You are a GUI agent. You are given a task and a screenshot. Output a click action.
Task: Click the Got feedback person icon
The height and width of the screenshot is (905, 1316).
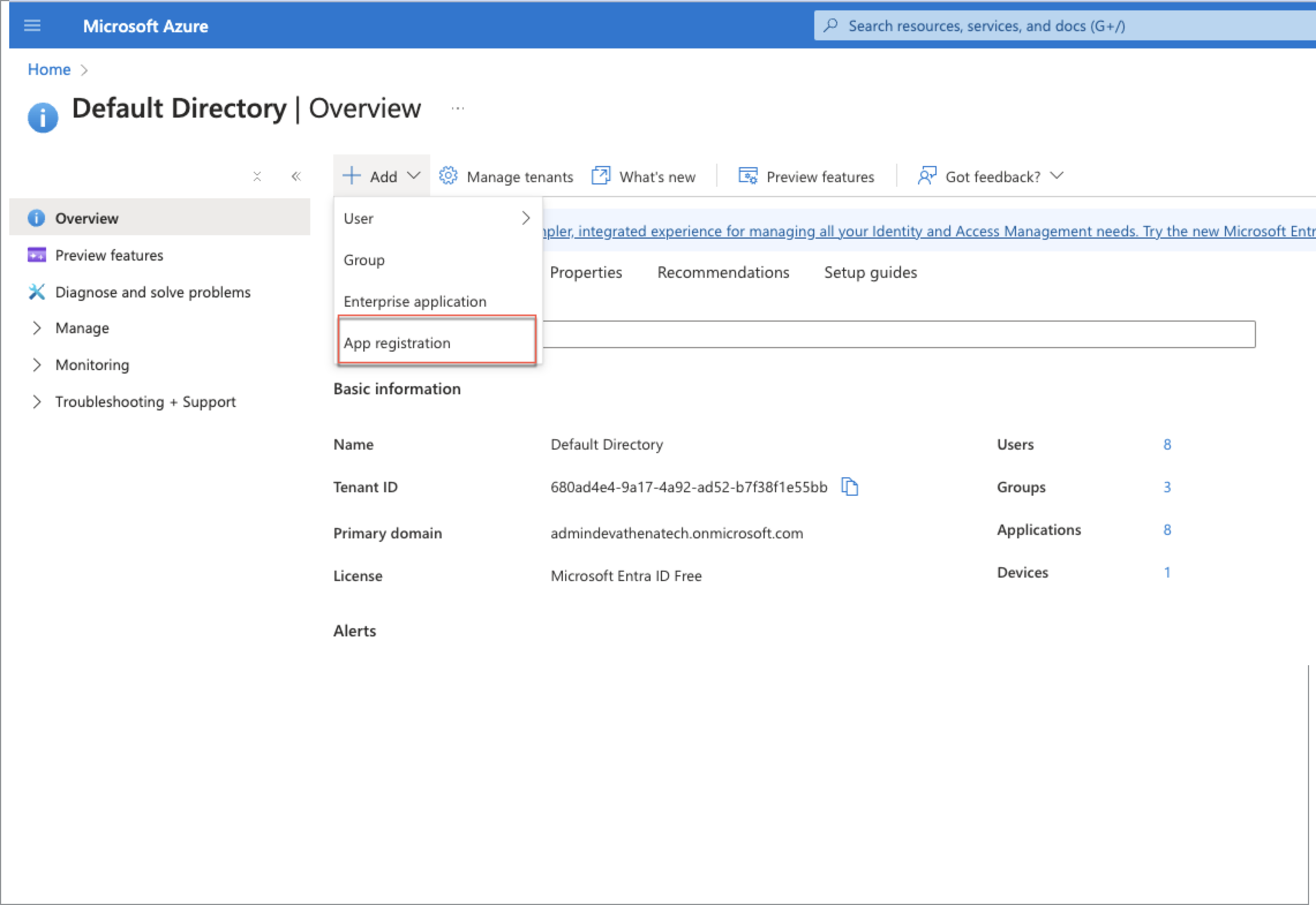(927, 176)
